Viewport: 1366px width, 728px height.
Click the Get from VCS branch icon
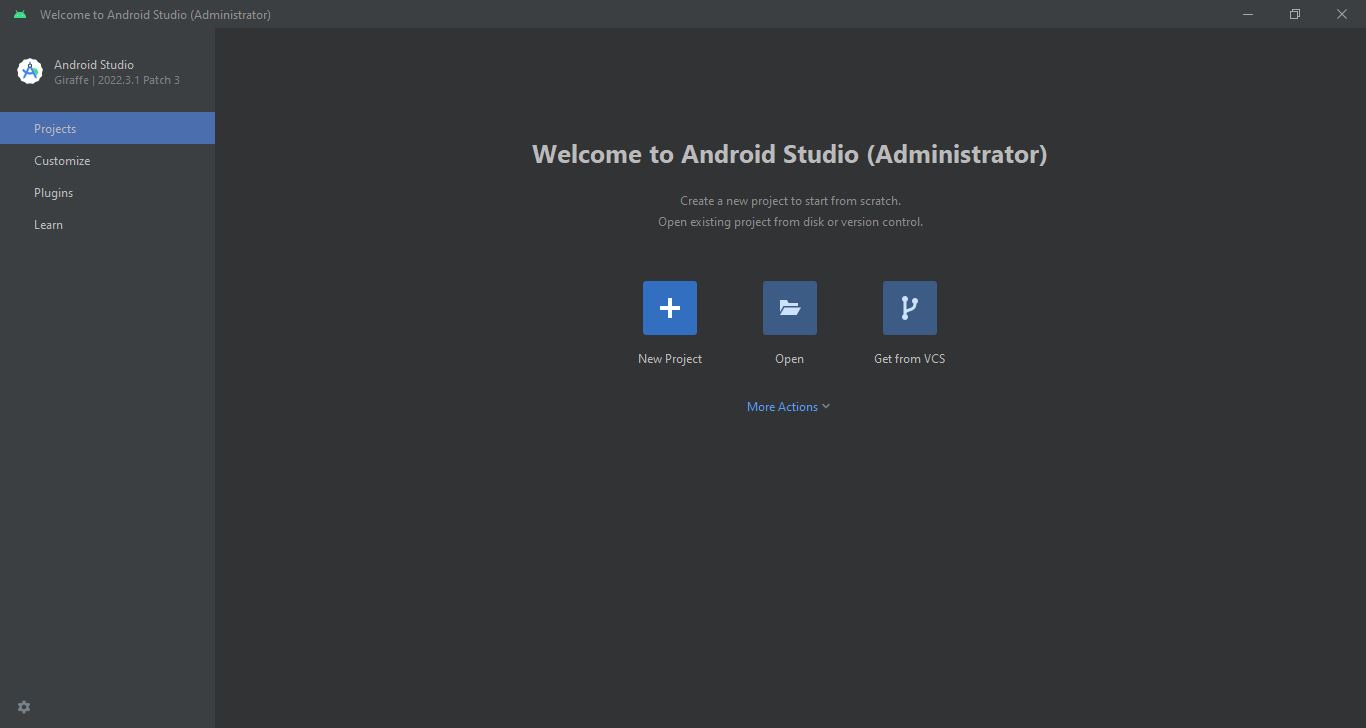[910, 308]
